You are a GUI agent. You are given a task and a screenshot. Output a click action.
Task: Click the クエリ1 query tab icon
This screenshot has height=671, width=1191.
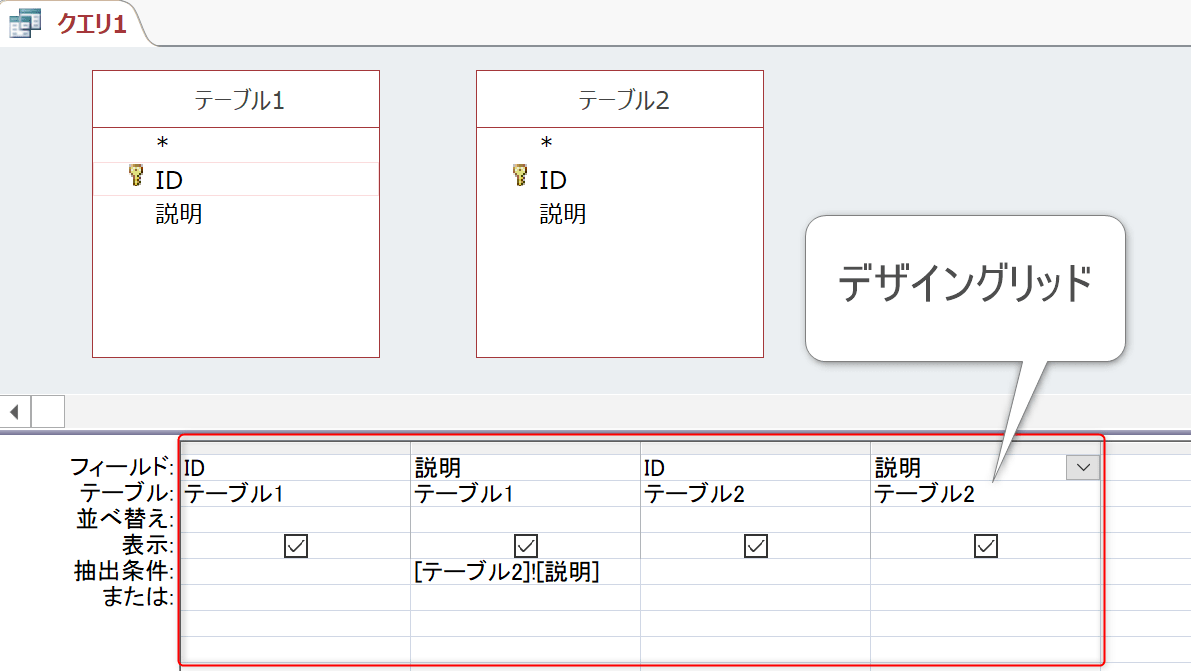click(x=24, y=23)
